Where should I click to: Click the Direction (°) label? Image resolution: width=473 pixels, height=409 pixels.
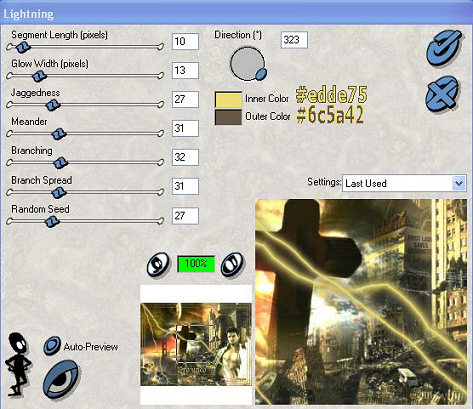238,35
